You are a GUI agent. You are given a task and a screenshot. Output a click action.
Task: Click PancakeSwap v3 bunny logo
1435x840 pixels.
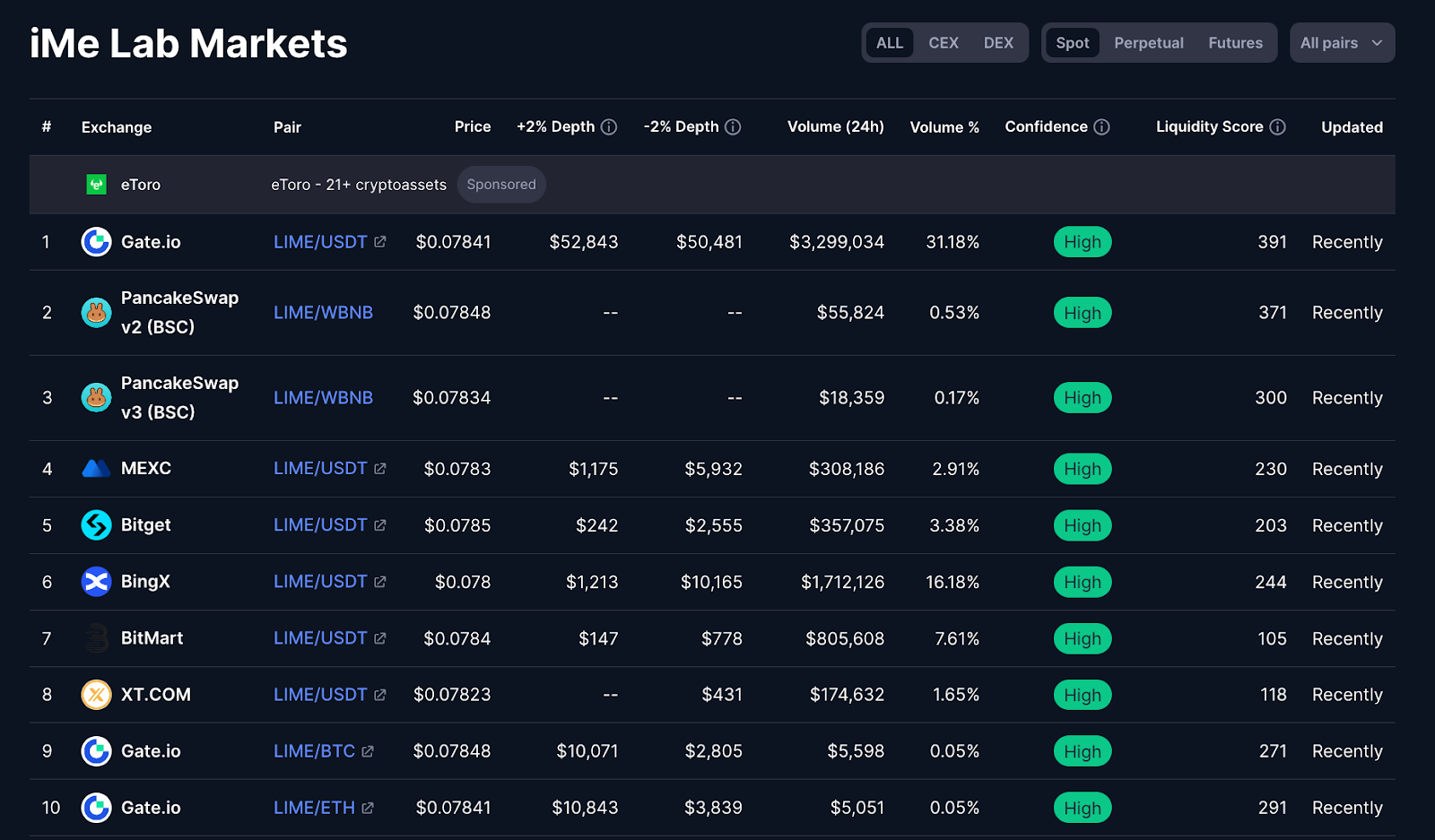[96, 397]
